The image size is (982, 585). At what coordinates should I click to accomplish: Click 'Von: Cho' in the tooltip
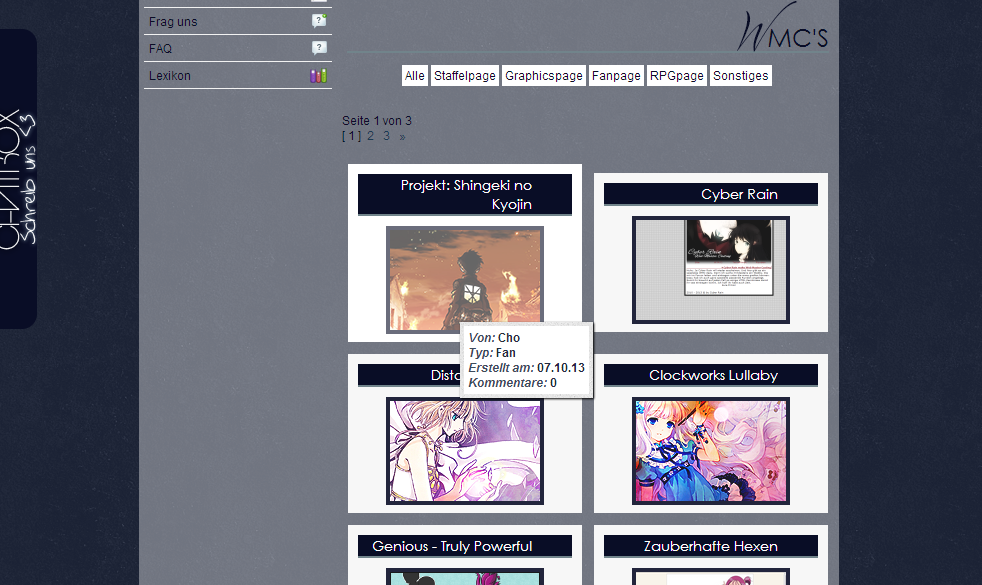pyautogui.click(x=494, y=338)
